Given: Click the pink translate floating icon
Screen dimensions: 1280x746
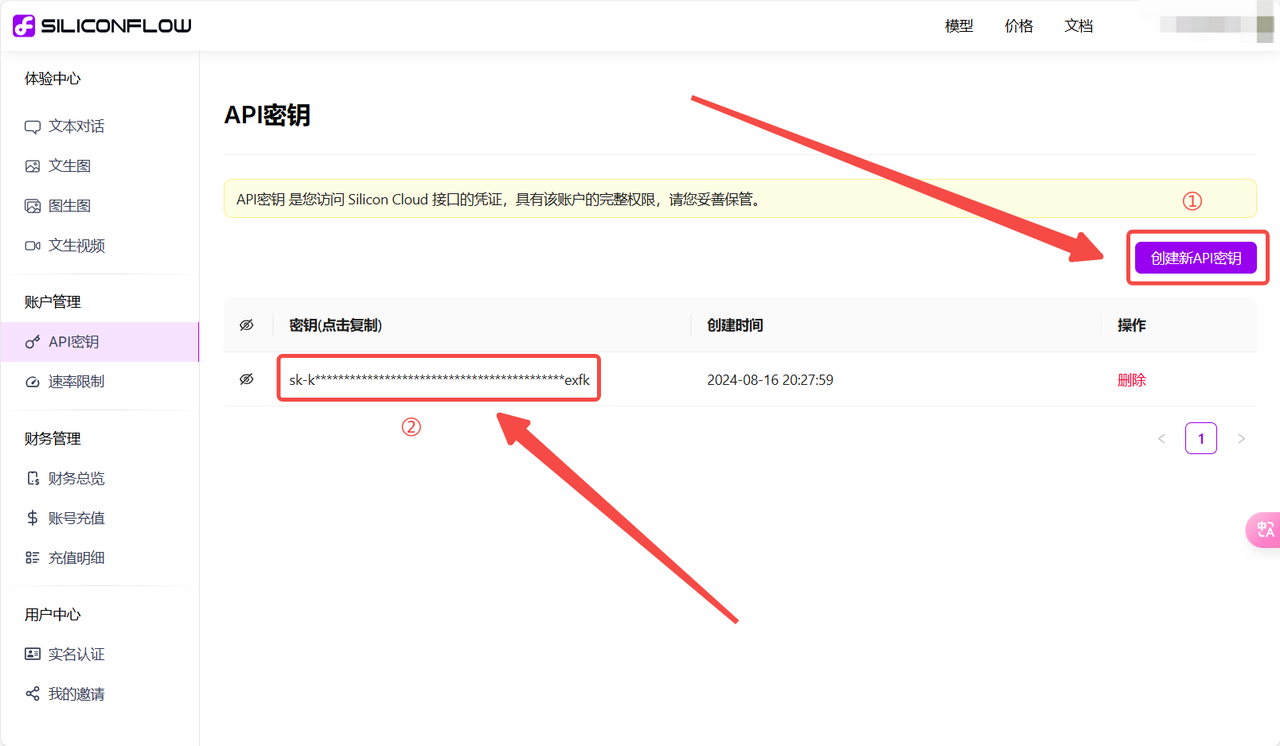Looking at the screenshot, I should pyautogui.click(x=1264, y=530).
